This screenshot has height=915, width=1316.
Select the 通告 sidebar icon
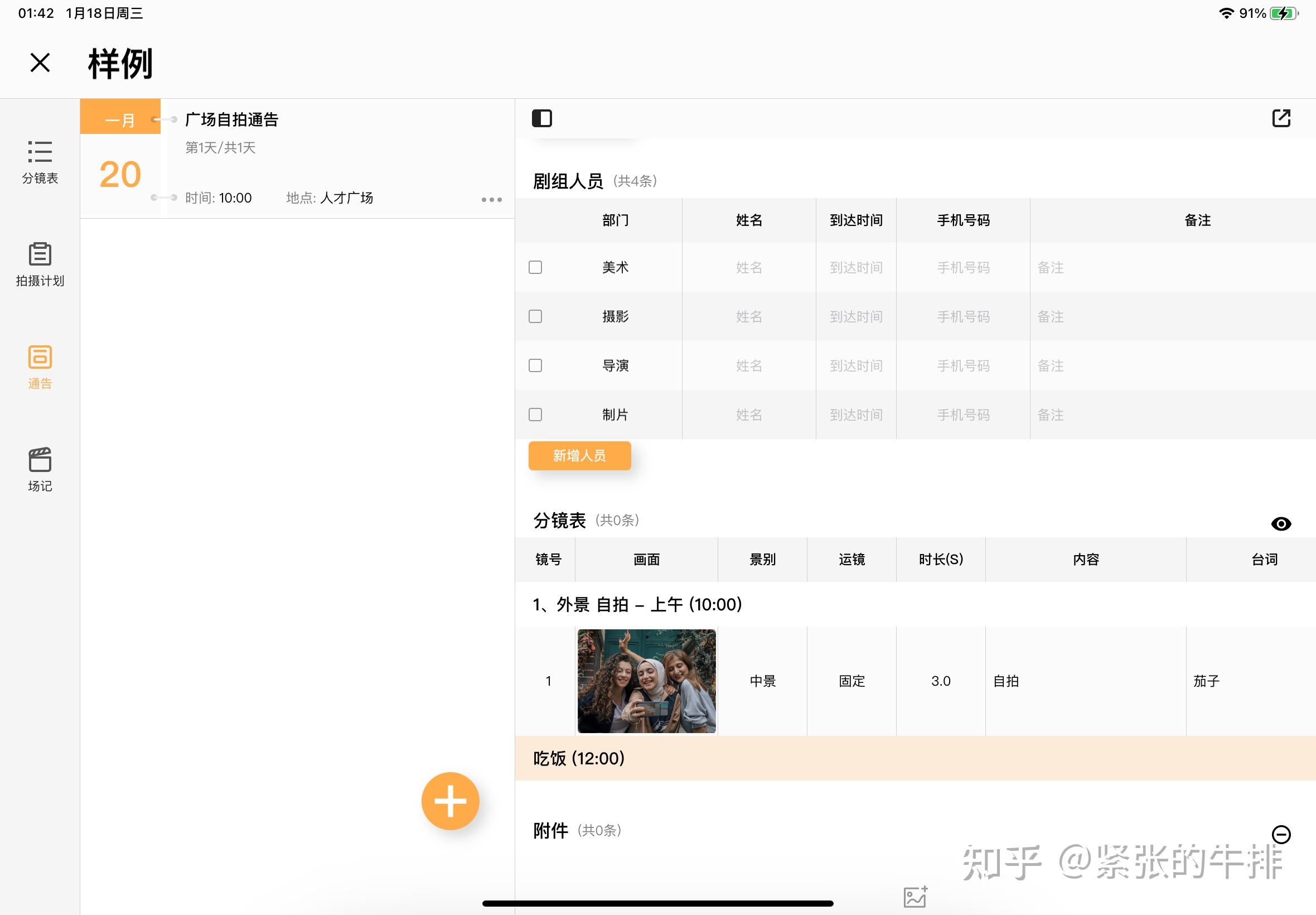(39, 368)
